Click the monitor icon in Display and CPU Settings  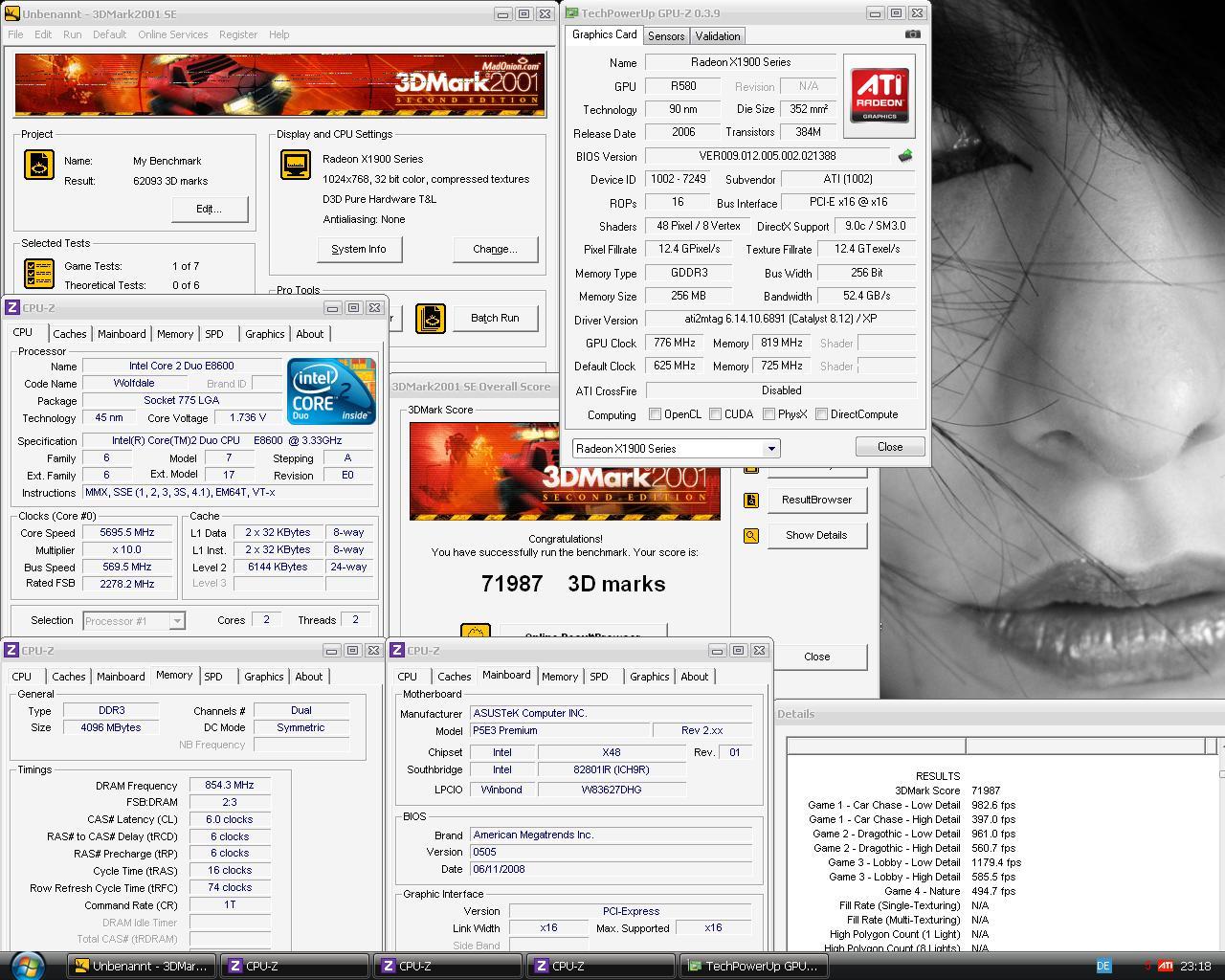coord(296,165)
